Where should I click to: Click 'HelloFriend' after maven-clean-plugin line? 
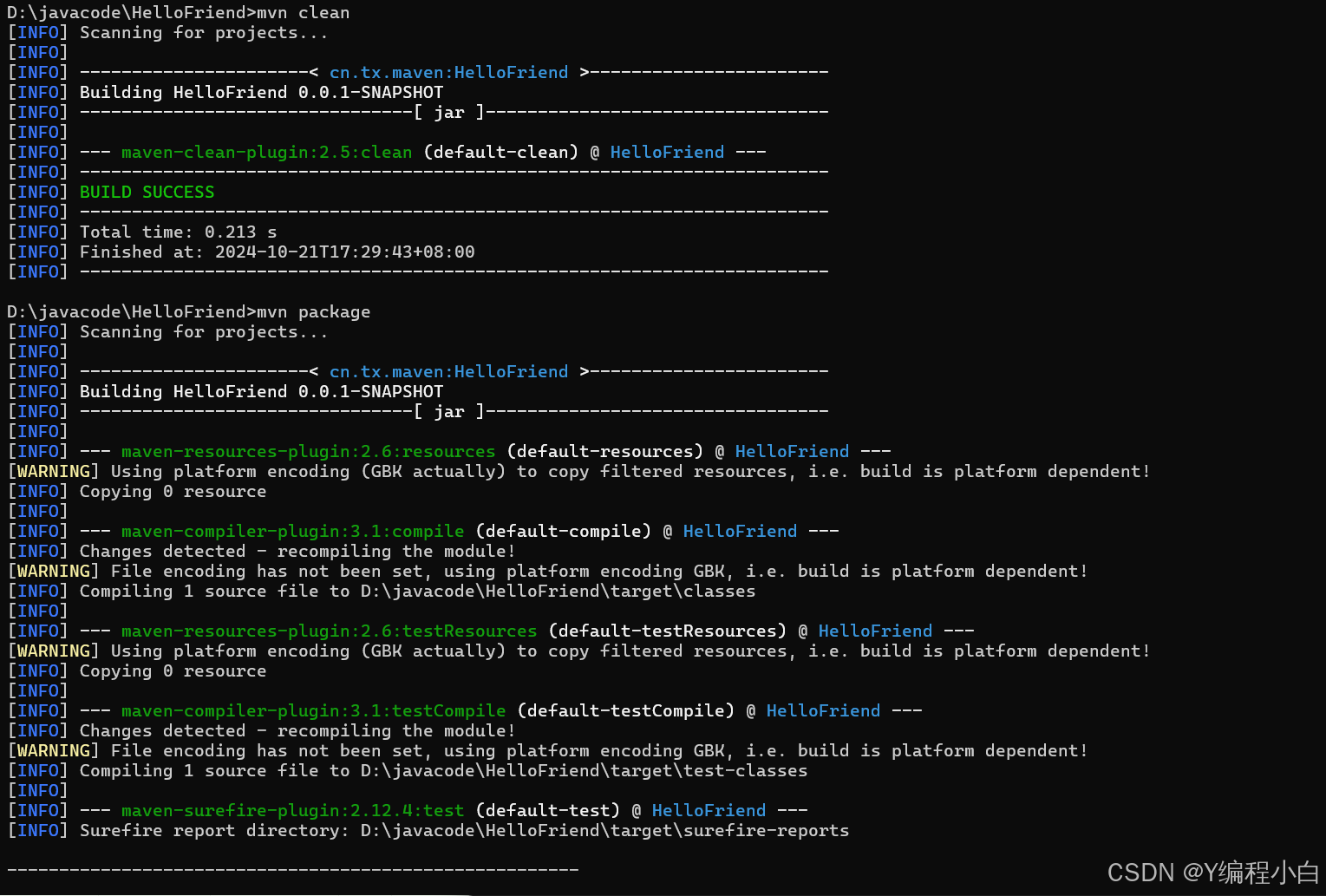click(x=668, y=153)
